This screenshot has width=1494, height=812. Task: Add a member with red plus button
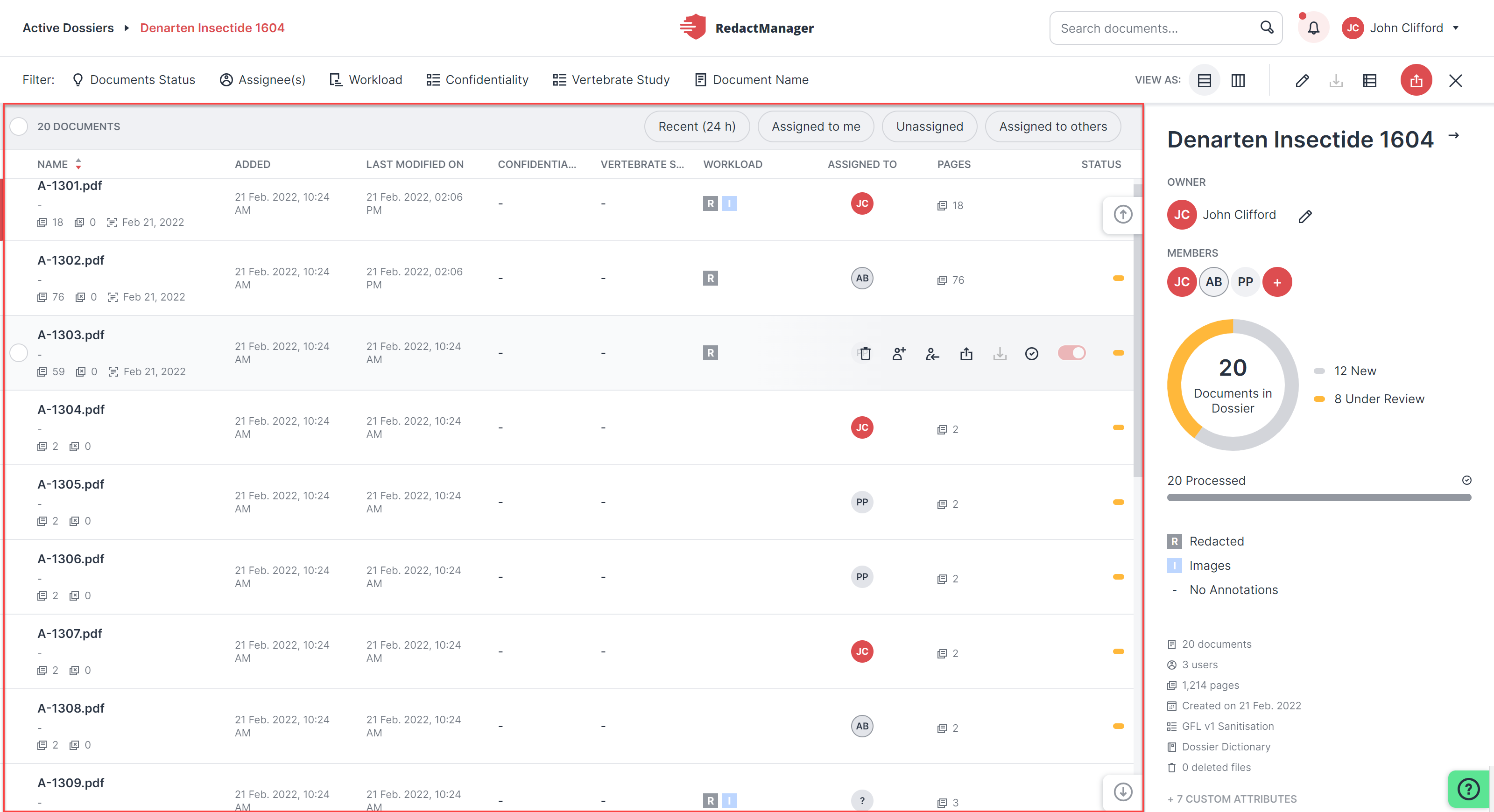pyautogui.click(x=1276, y=282)
